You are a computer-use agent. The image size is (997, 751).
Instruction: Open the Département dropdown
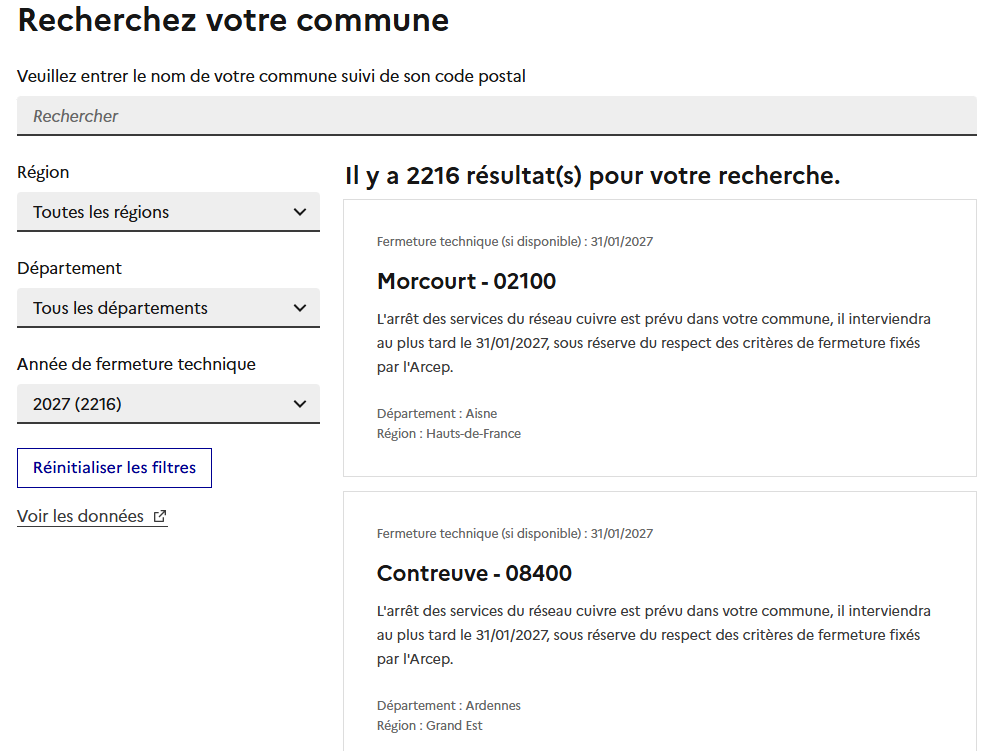point(168,308)
